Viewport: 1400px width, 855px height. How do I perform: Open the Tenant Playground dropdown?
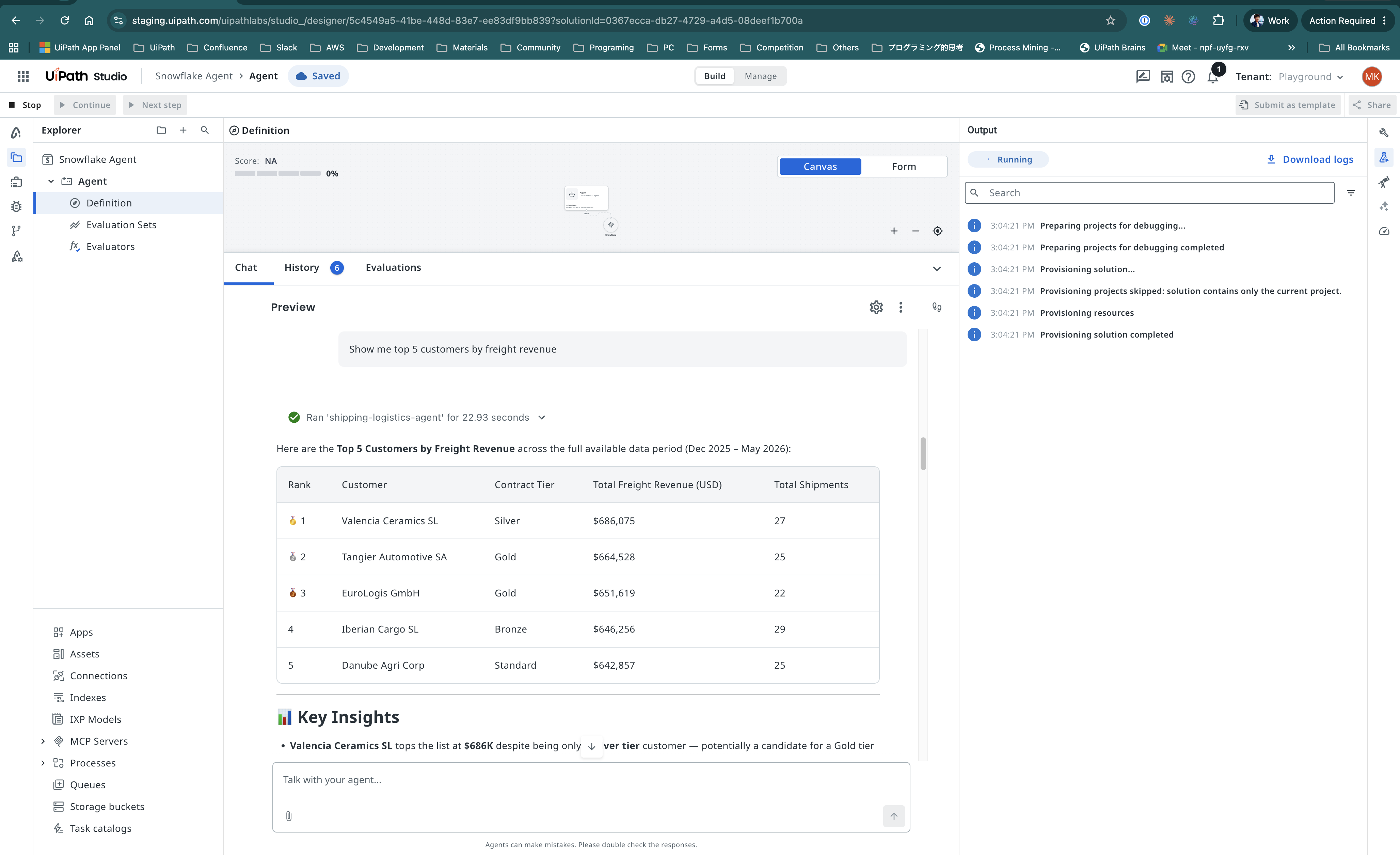1311,77
